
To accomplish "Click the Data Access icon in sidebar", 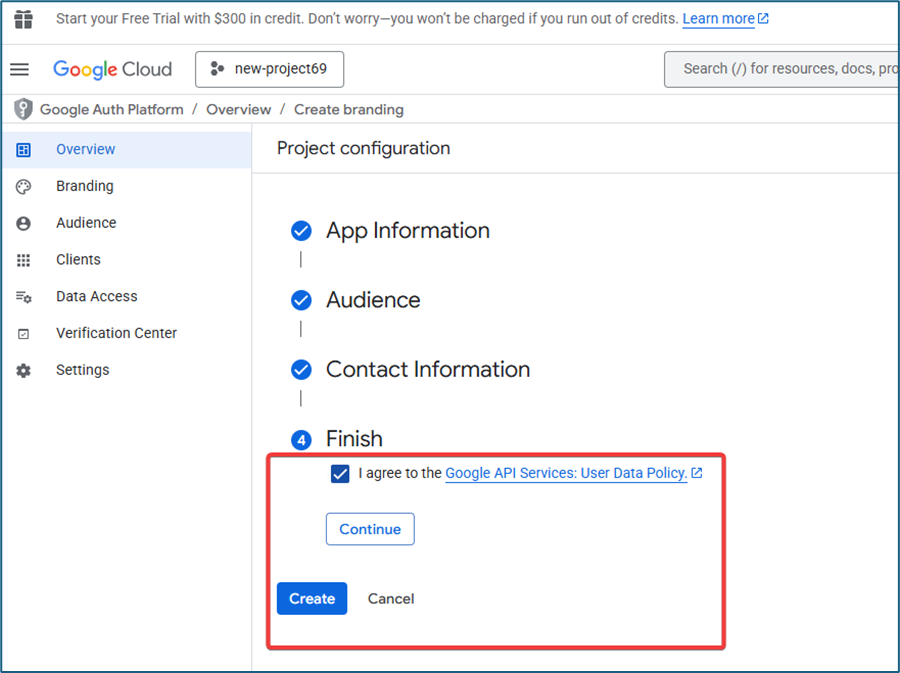I will pos(24,297).
